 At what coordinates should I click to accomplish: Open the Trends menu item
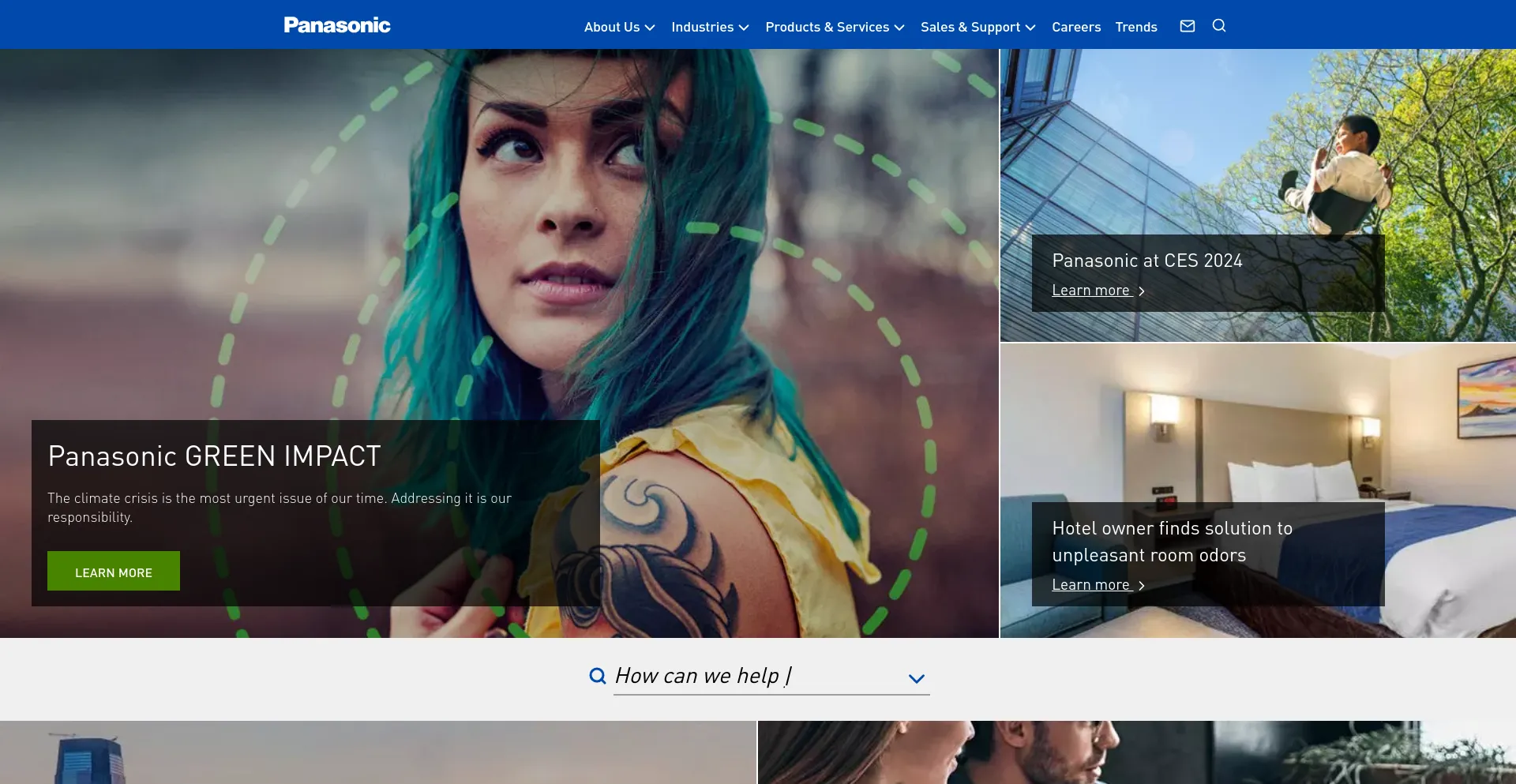pos(1136,27)
